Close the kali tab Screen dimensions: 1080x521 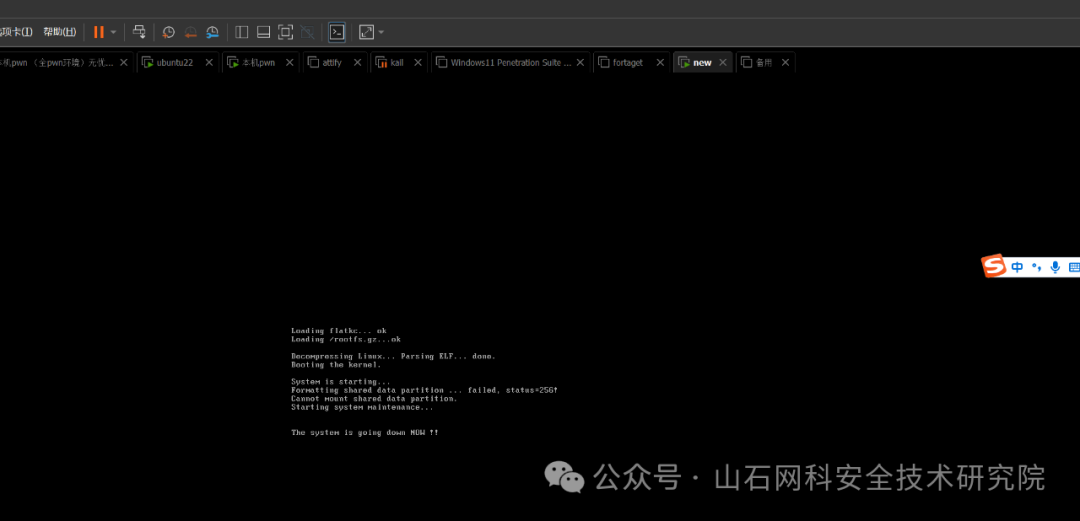417,63
